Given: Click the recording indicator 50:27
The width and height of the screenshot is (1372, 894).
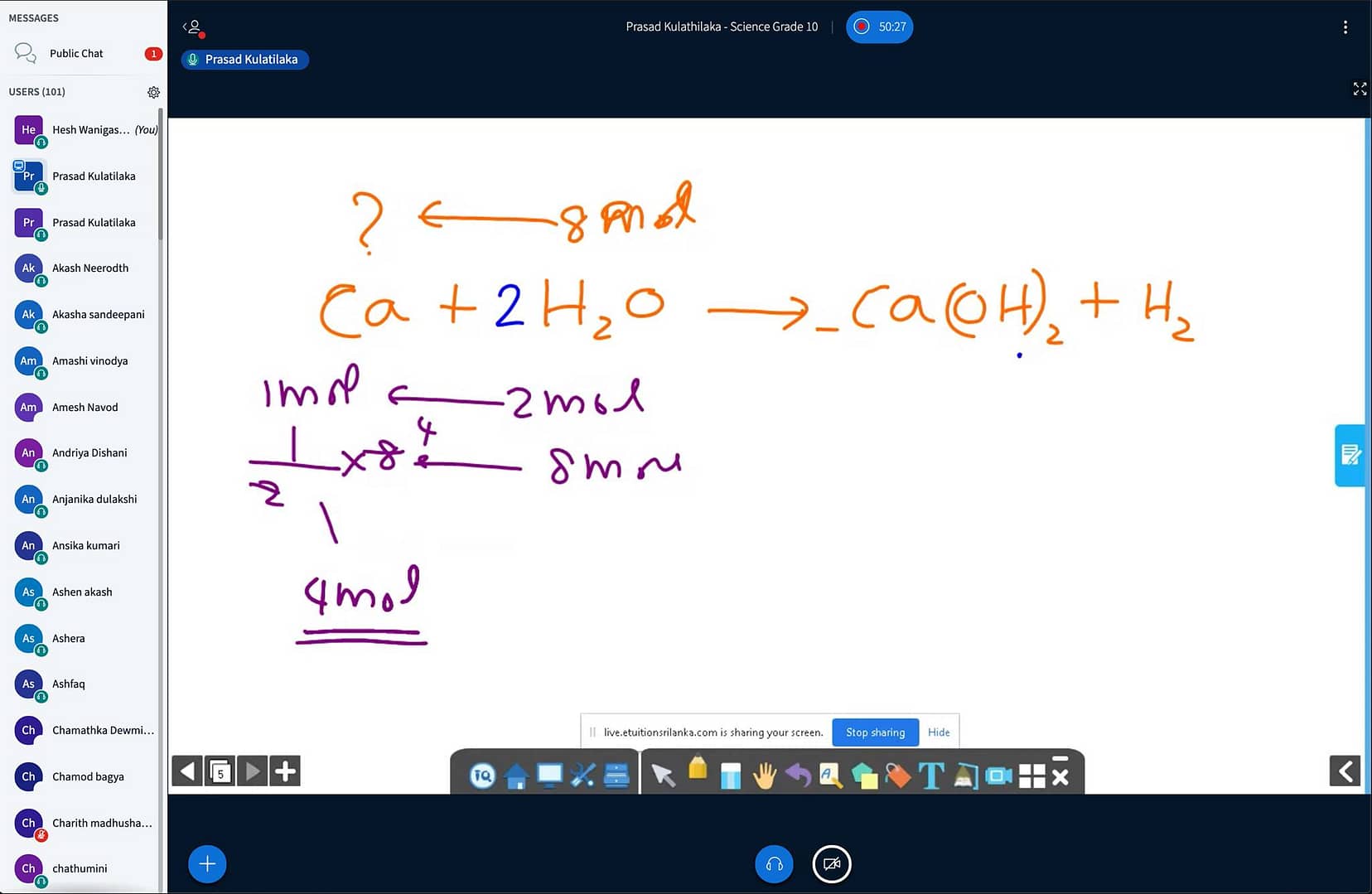Looking at the screenshot, I should click(879, 27).
